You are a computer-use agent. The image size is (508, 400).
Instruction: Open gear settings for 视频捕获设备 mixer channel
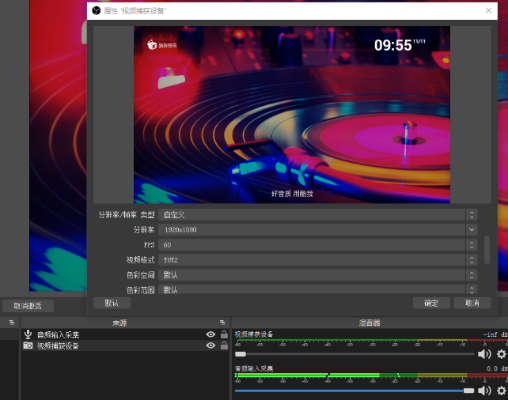tap(501, 354)
